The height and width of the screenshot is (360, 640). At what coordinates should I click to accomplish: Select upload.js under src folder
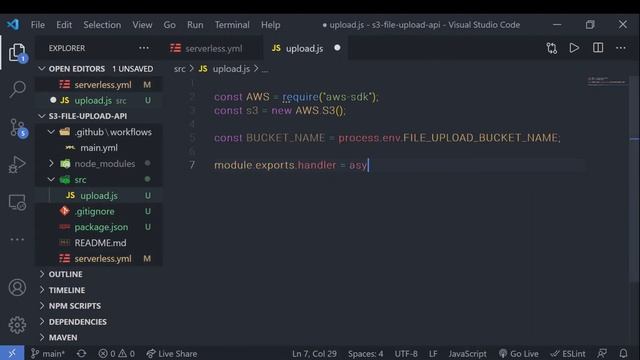tap(99, 196)
